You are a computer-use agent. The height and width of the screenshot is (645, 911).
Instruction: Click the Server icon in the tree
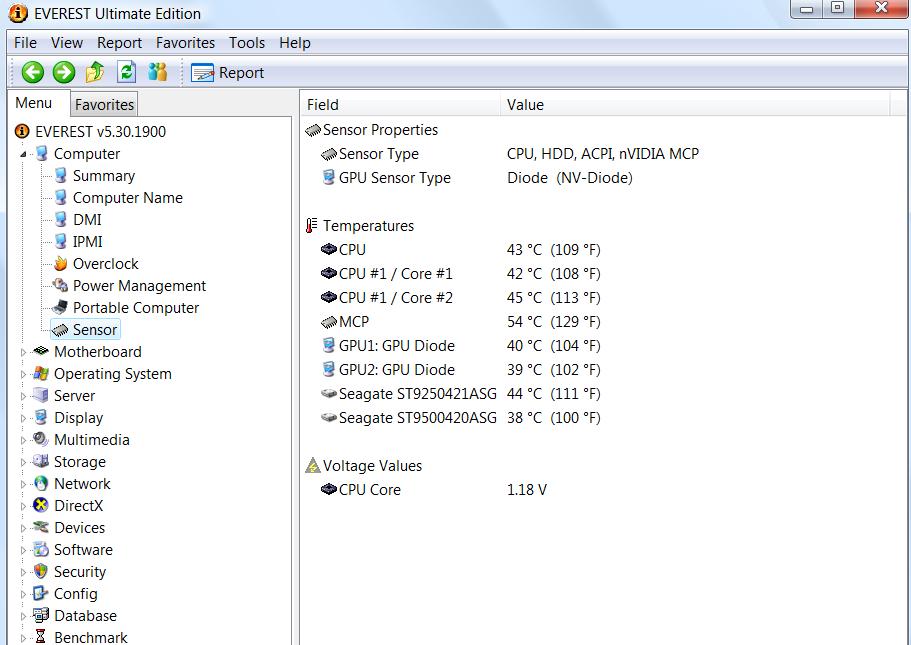[41, 395]
